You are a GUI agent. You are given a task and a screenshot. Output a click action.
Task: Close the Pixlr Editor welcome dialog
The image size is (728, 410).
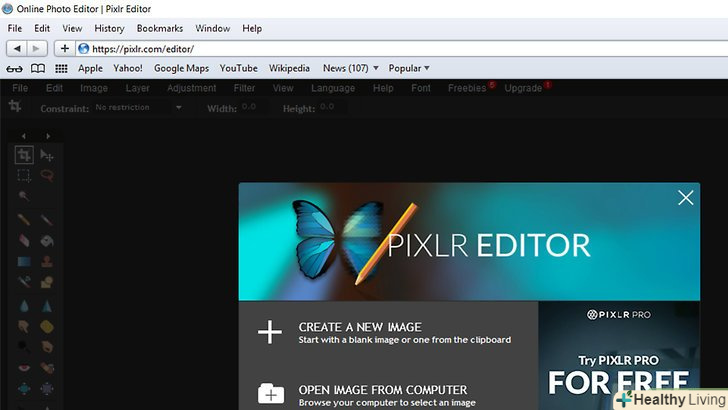685,198
